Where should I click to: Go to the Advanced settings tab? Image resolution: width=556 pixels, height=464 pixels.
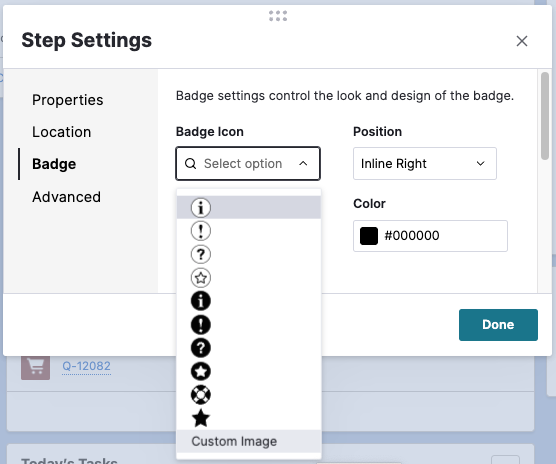click(67, 197)
